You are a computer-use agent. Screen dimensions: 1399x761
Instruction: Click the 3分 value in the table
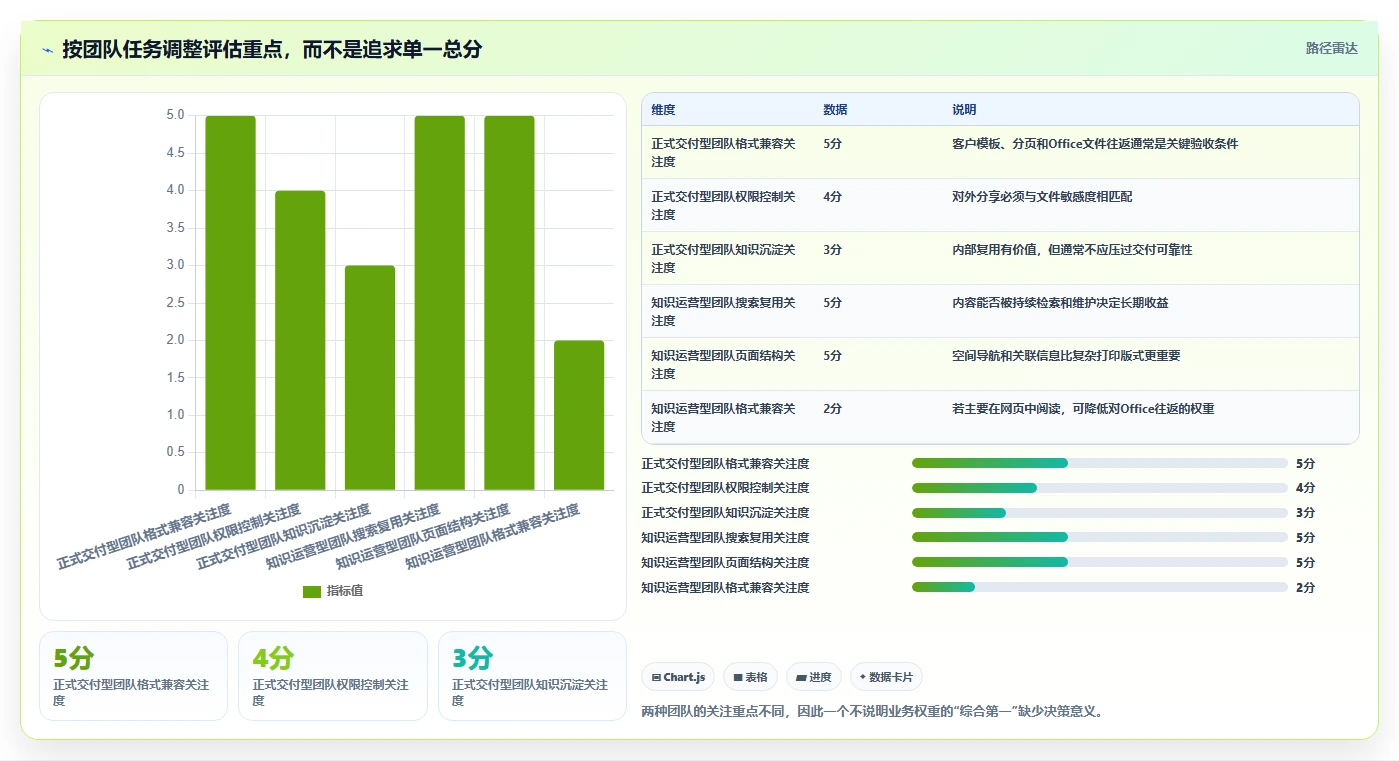point(832,250)
